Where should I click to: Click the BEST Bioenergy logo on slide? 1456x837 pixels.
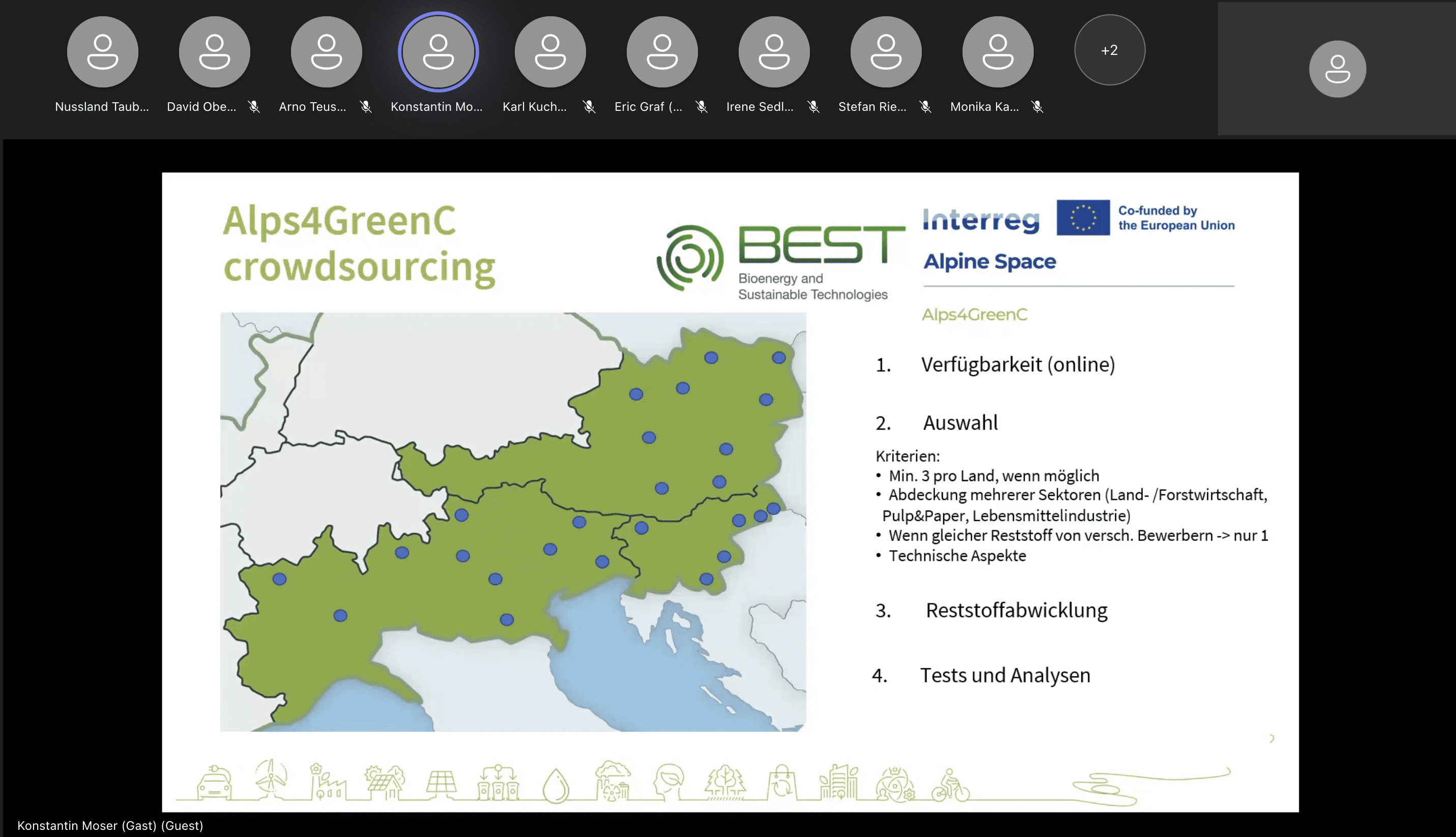click(x=781, y=262)
